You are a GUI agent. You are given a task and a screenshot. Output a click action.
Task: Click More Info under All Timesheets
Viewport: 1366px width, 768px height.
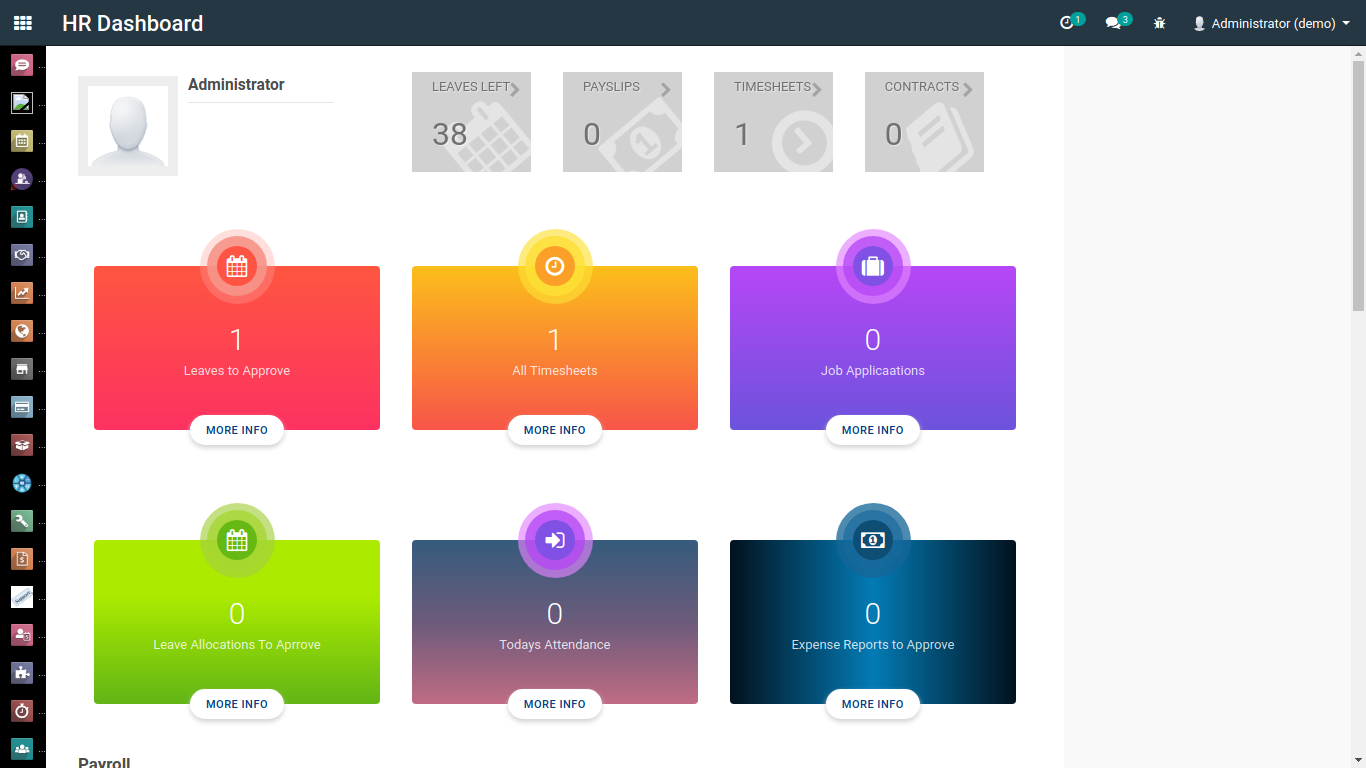(555, 430)
